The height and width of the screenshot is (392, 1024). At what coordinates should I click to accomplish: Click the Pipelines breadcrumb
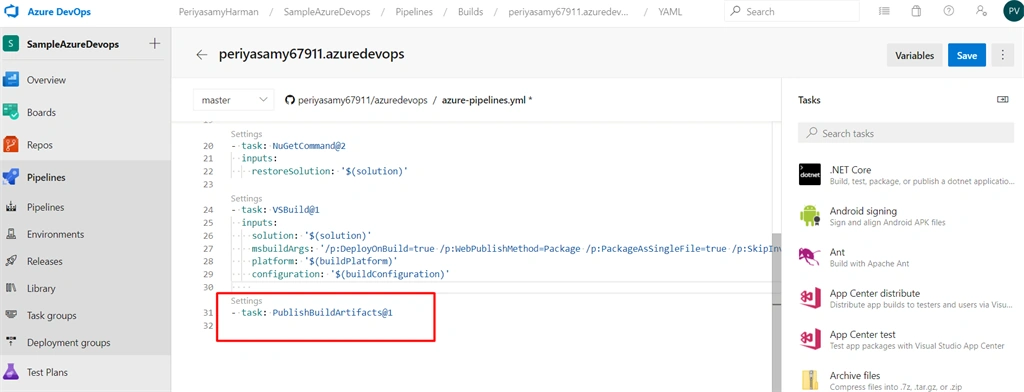(413, 12)
